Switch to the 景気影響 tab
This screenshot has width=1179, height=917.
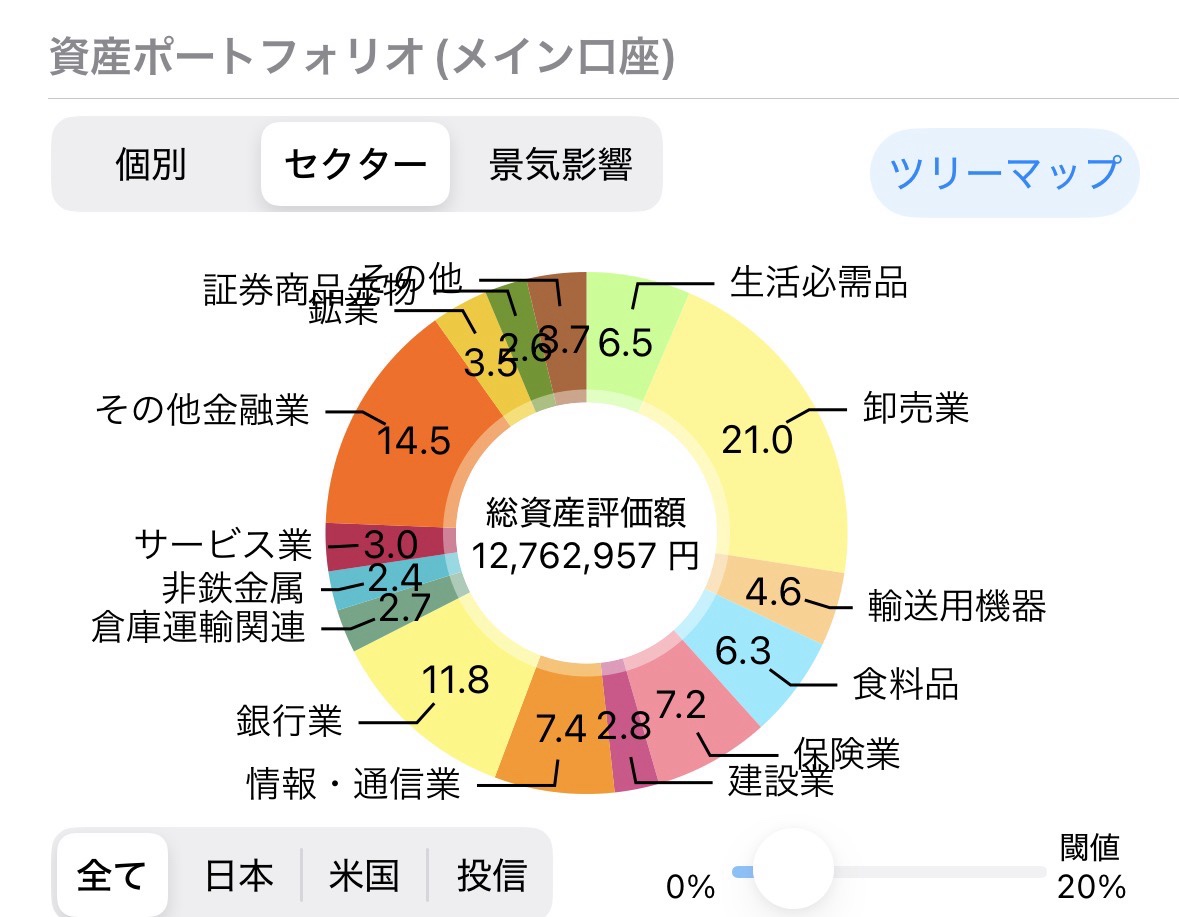point(560,165)
